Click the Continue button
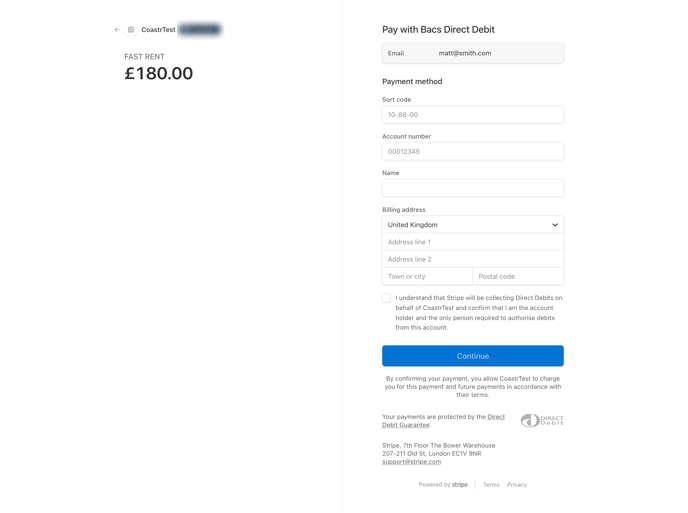 [x=472, y=356]
